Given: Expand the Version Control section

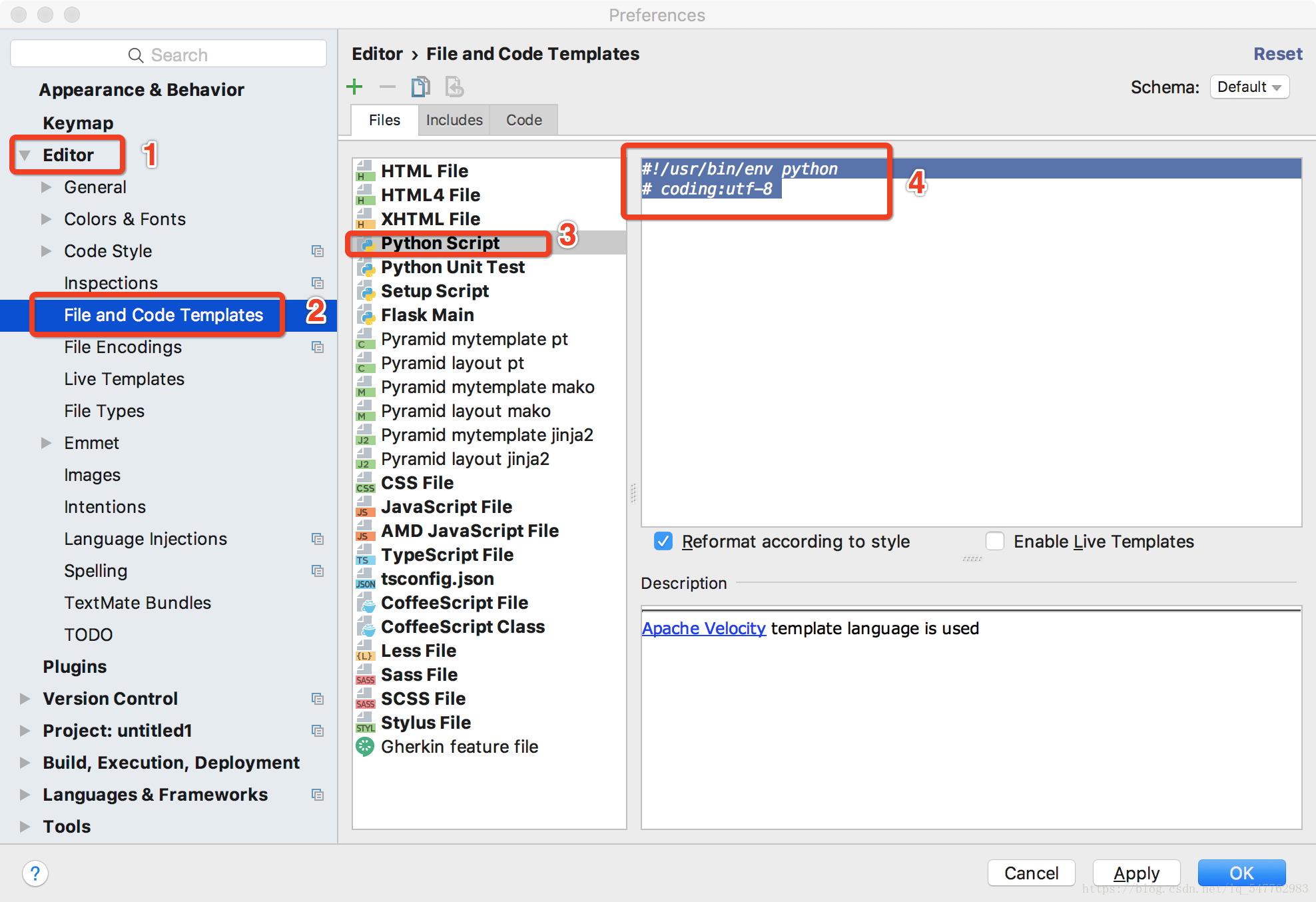Looking at the screenshot, I should (25, 698).
